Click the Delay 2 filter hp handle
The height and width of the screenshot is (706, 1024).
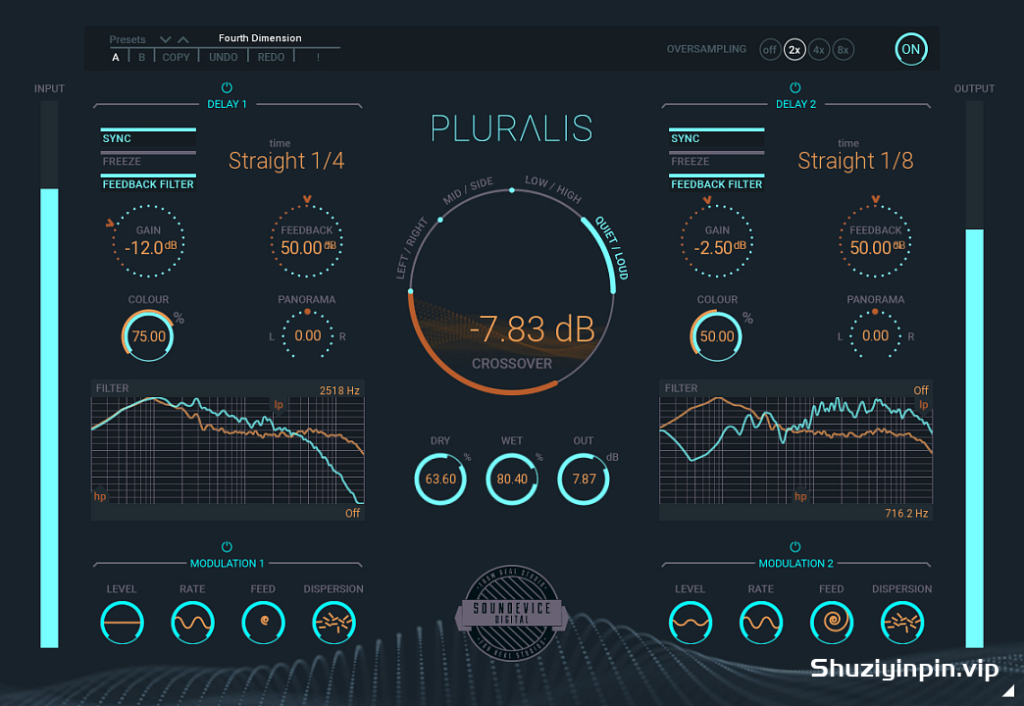click(x=800, y=496)
